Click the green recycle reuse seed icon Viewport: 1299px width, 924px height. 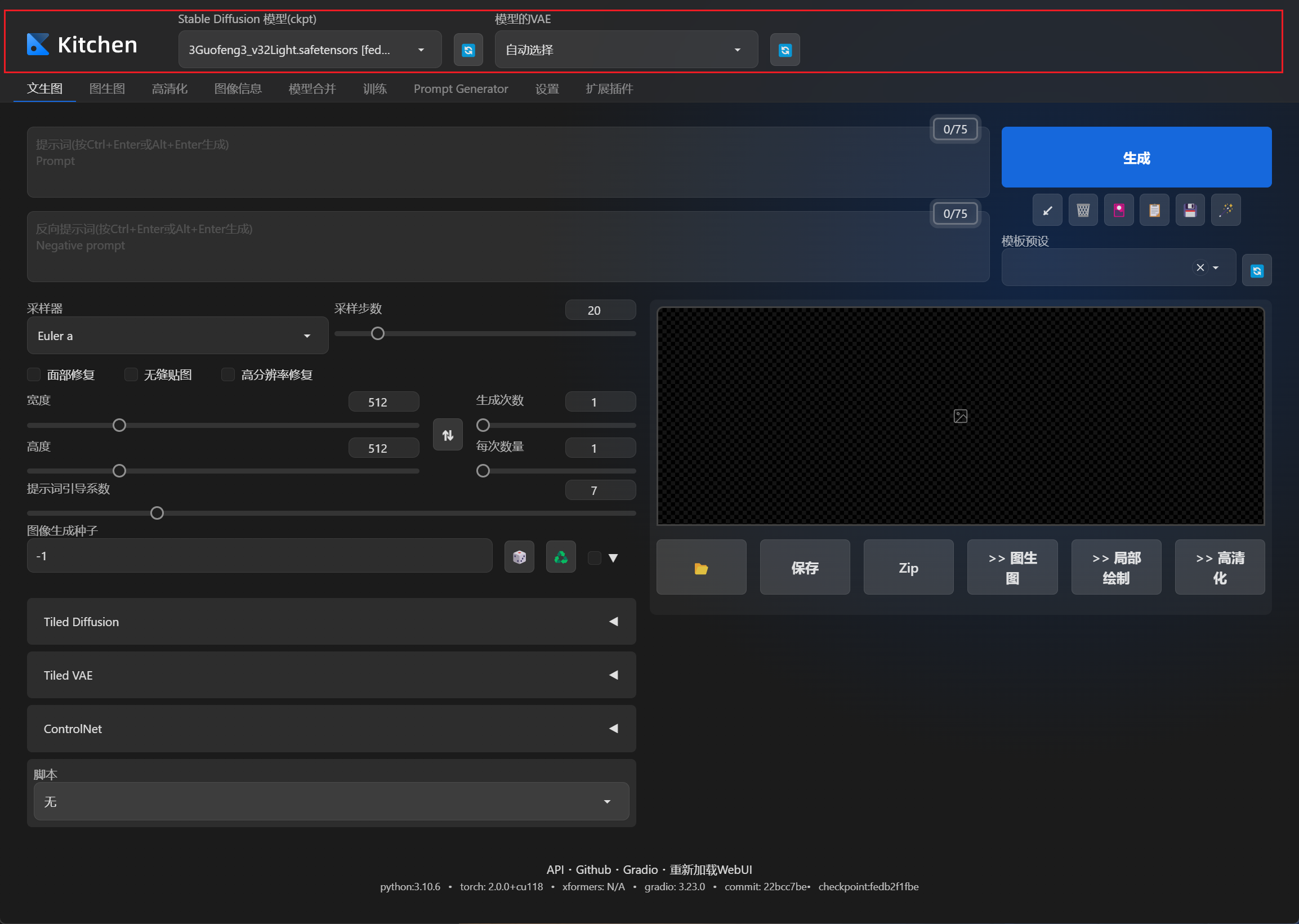click(x=560, y=557)
